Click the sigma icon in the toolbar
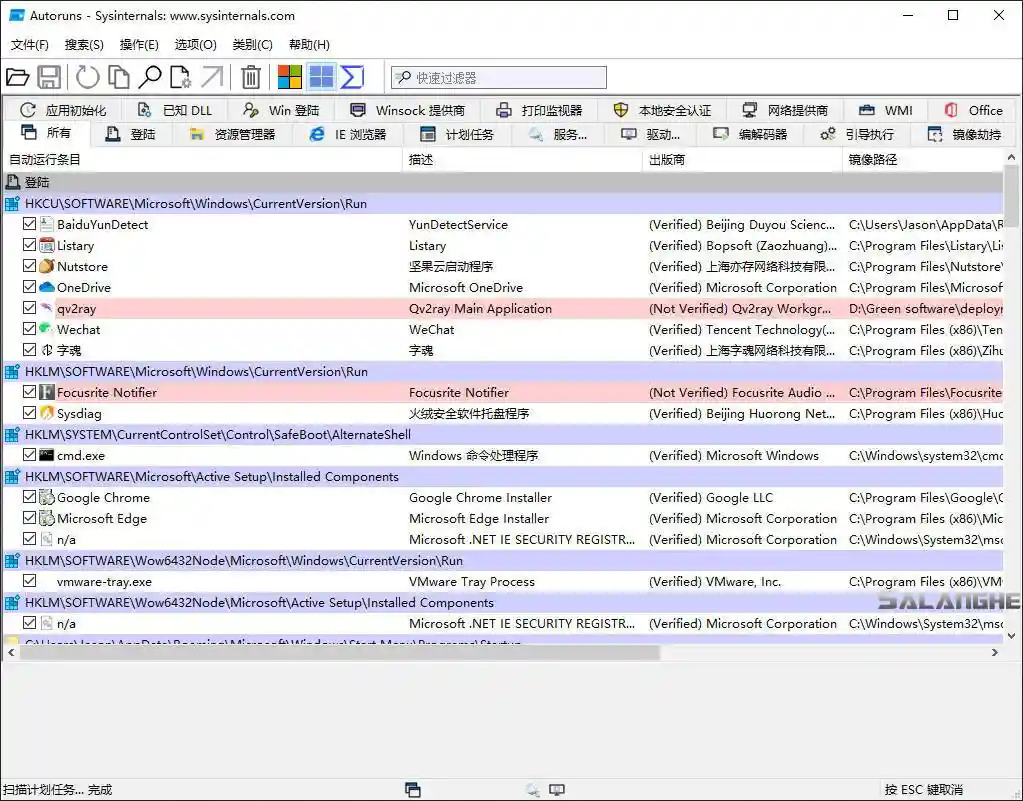Screen dimensions: 1023x801 (x=352, y=77)
